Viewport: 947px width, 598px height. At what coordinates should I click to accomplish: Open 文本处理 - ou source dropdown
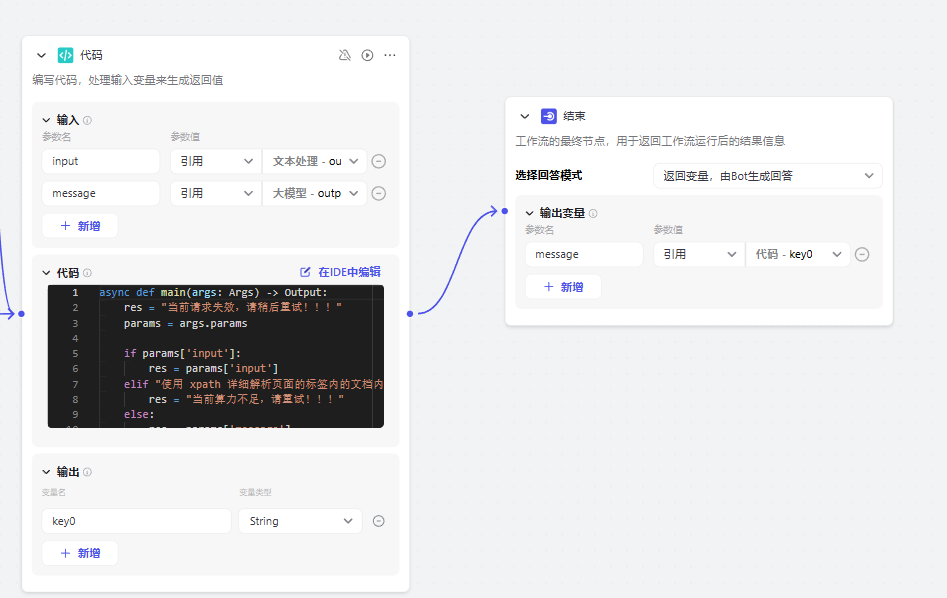click(315, 161)
